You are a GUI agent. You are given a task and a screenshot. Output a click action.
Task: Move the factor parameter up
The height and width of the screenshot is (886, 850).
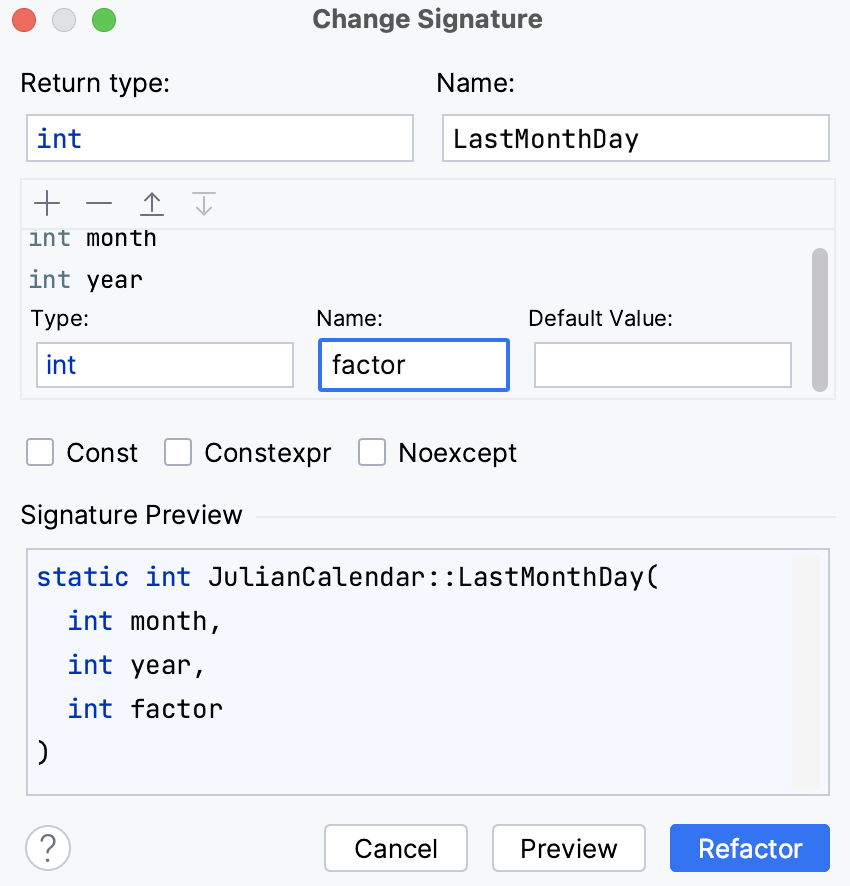click(x=151, y=203)
